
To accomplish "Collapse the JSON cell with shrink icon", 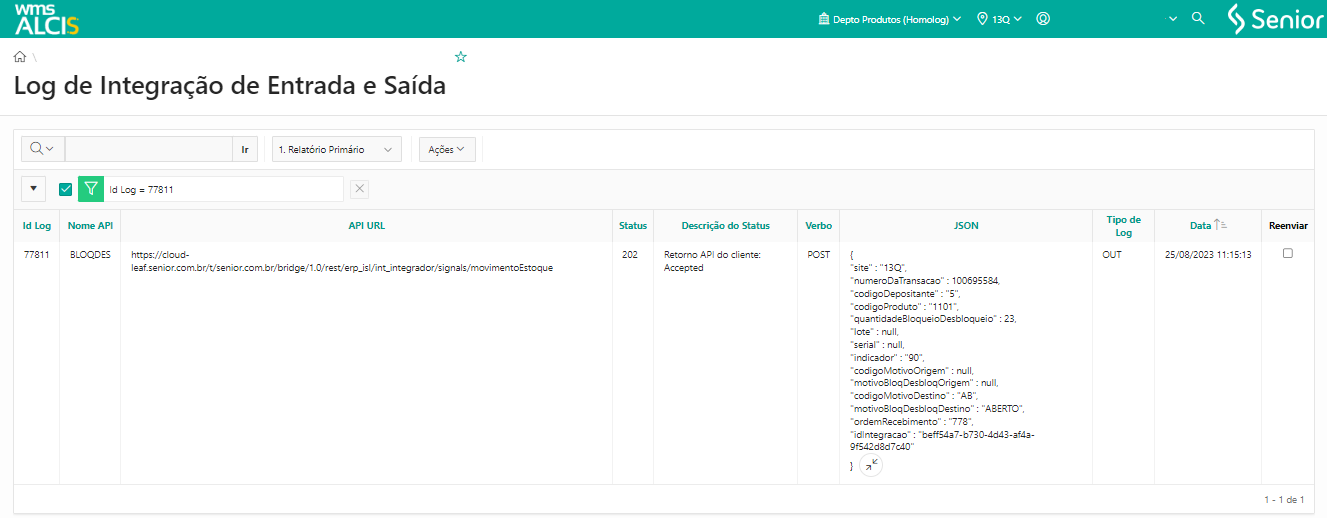I will 871,465.
